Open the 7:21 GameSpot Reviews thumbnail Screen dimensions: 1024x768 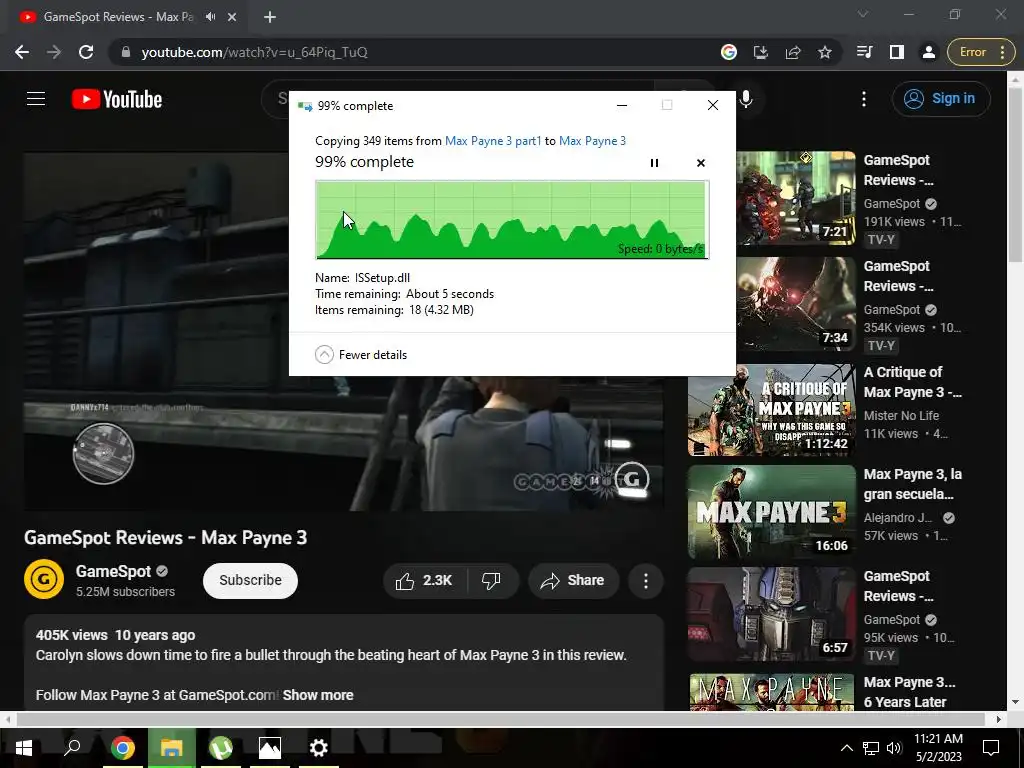[x=795, y=198]
